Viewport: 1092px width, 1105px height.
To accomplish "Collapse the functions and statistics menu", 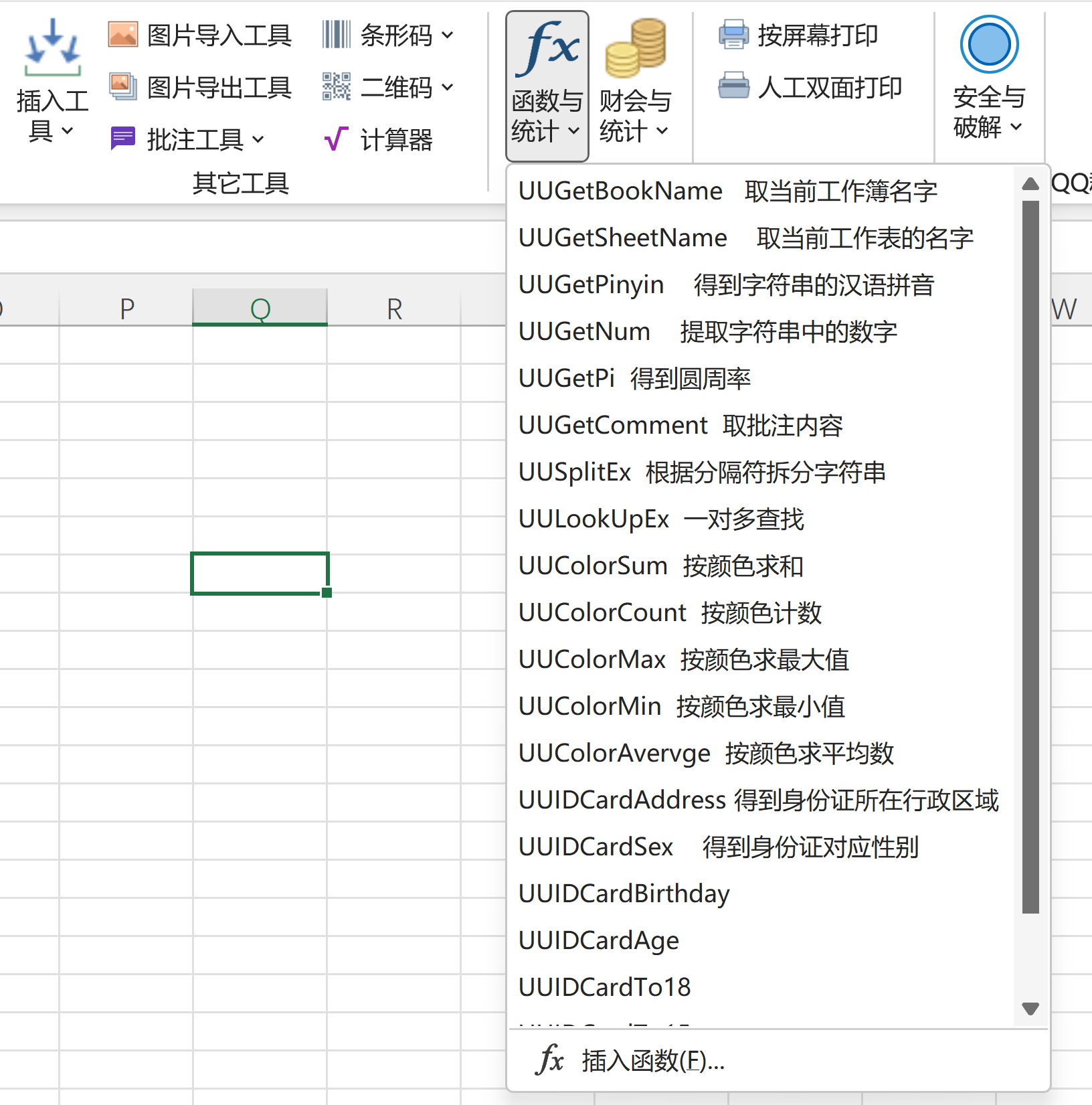I will 547,86.
